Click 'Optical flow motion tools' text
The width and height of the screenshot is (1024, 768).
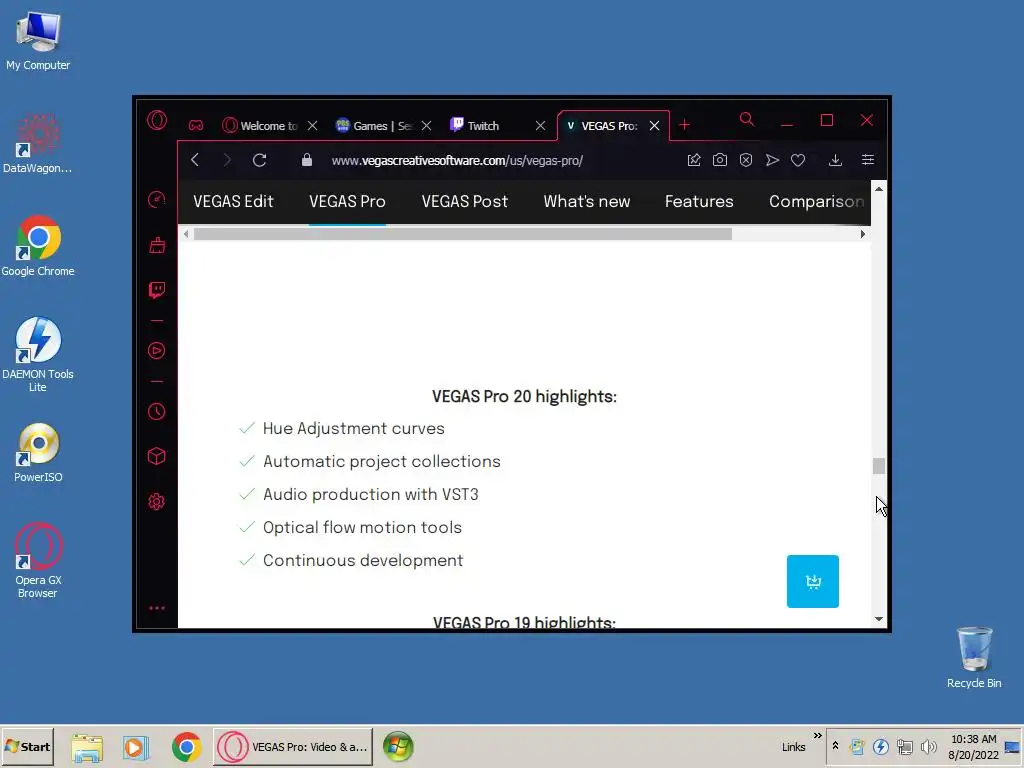tap(362, 527)
